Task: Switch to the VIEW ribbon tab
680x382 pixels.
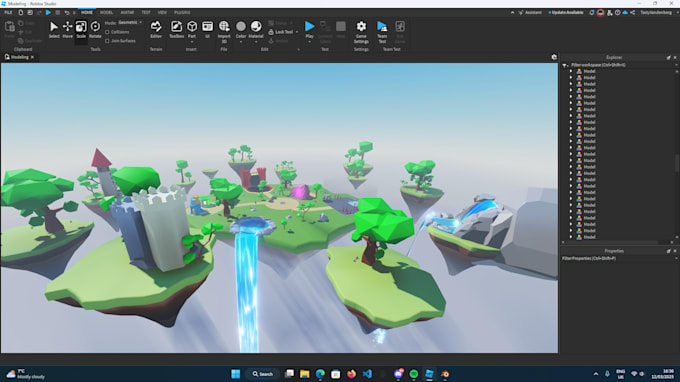Action: point(162,13)
